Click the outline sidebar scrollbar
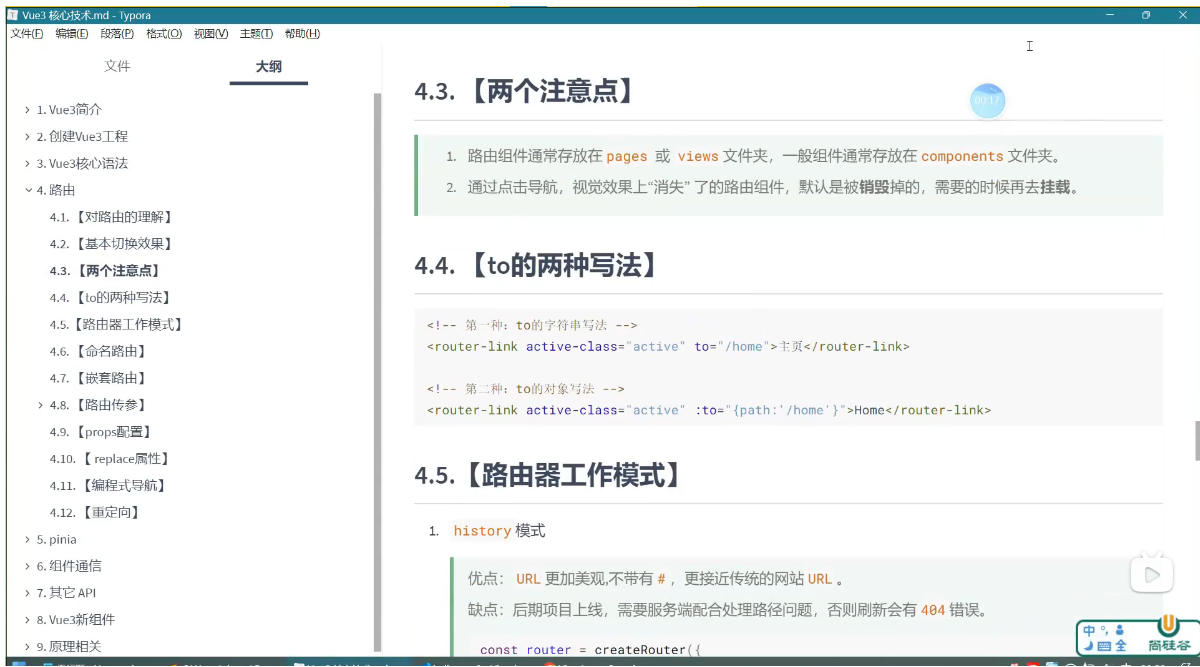 [377, 372]
